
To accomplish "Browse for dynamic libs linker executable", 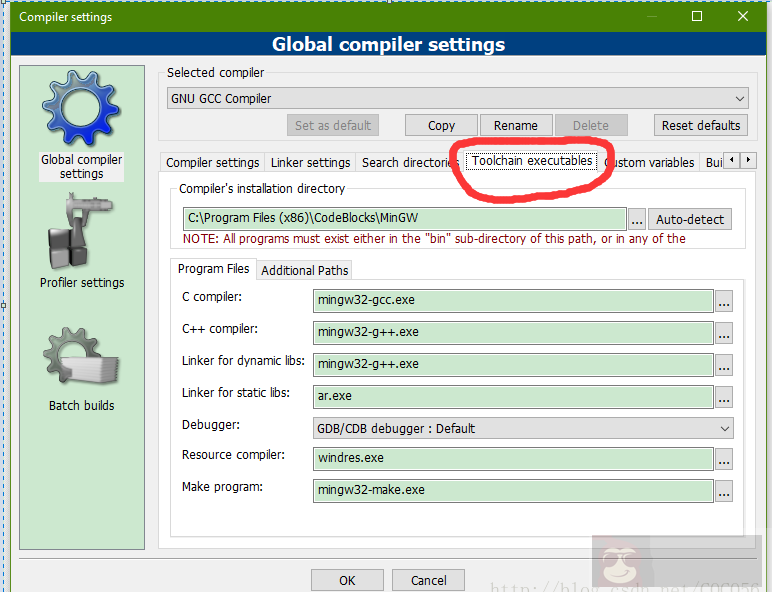I will click(724, 365).
